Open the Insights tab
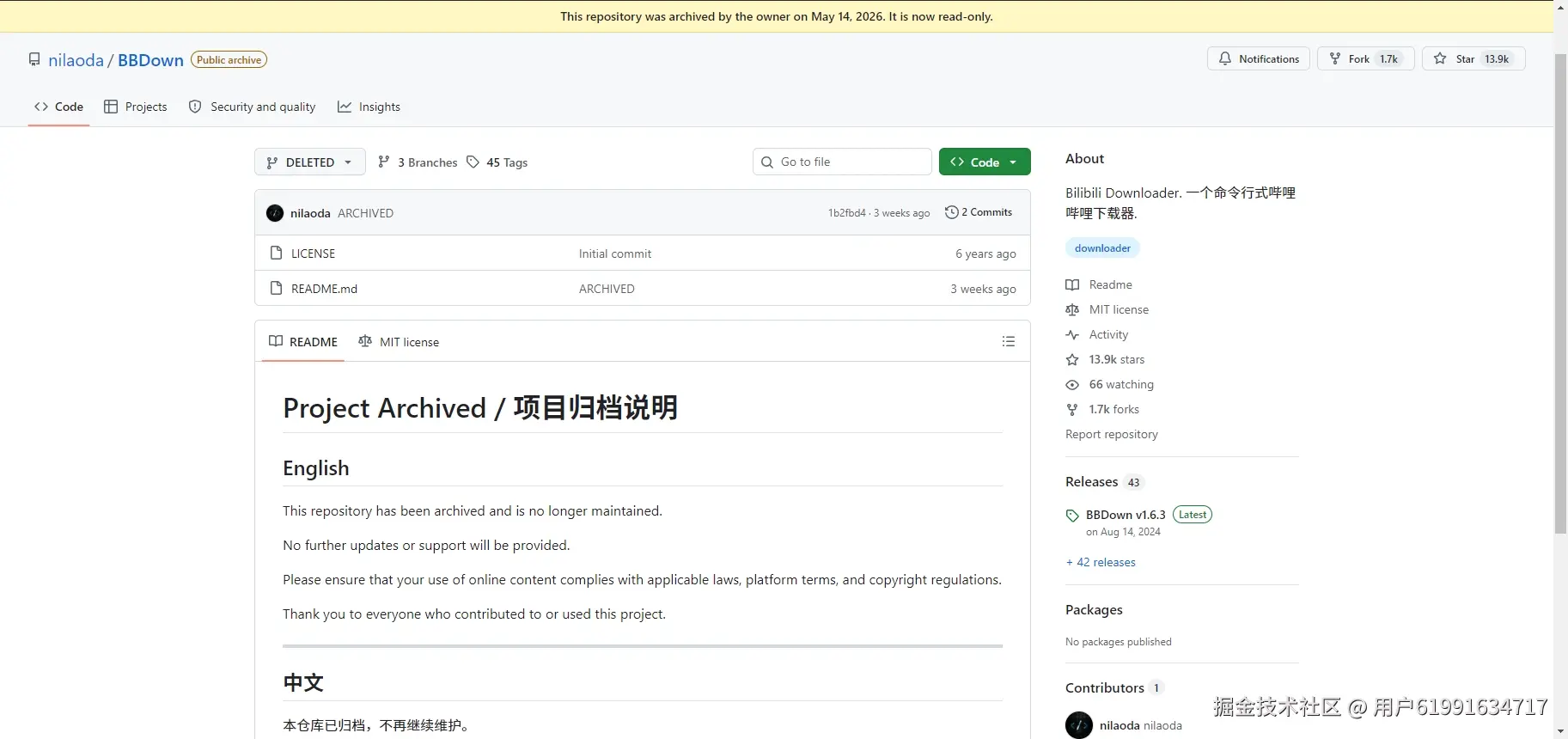Screen dimensions: 1568x739 (369, 107)
